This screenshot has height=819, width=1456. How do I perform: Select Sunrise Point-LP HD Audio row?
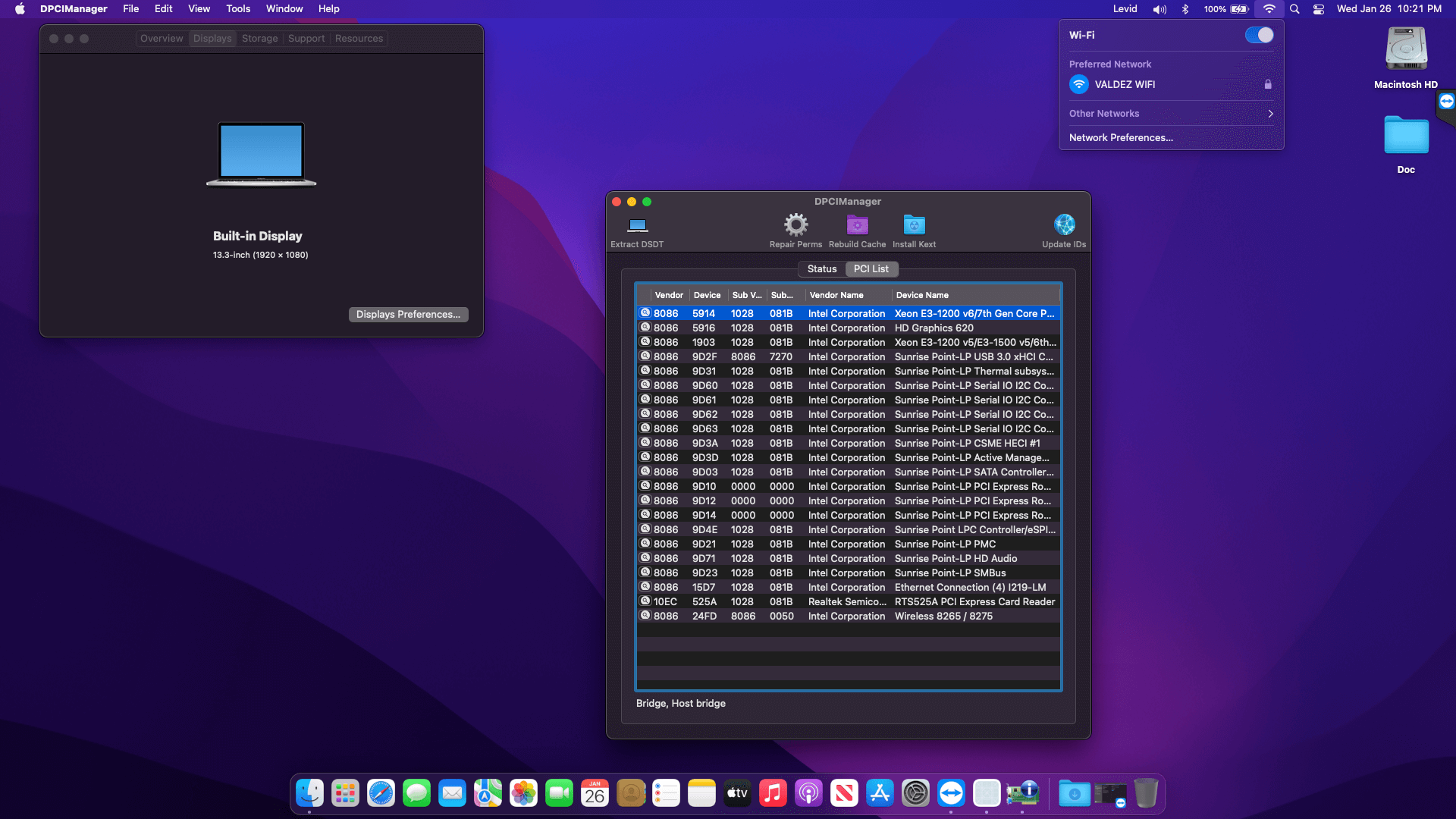[849, 559]
